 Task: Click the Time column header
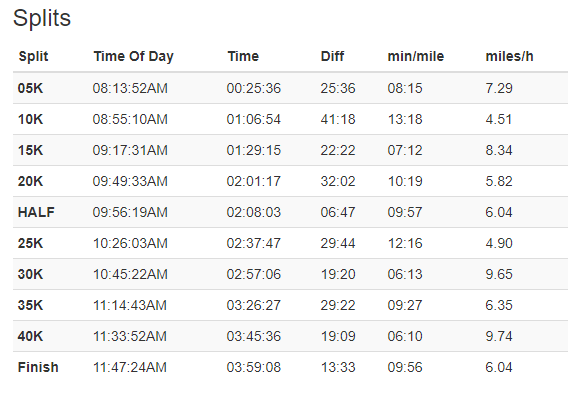click(x=243, y=56)
